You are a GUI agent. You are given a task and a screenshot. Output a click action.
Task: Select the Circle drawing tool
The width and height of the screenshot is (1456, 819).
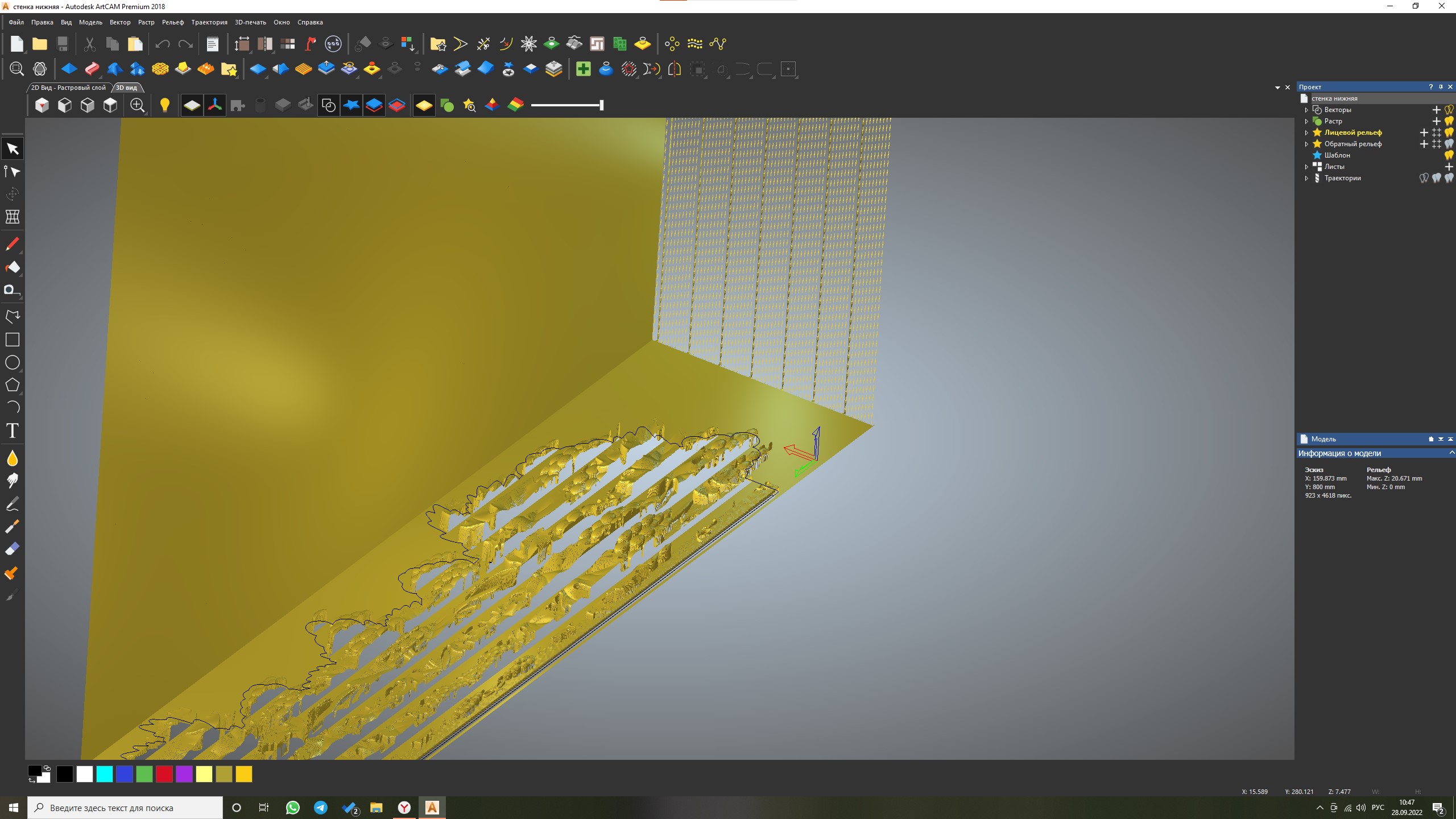click(x=12, y=362)
